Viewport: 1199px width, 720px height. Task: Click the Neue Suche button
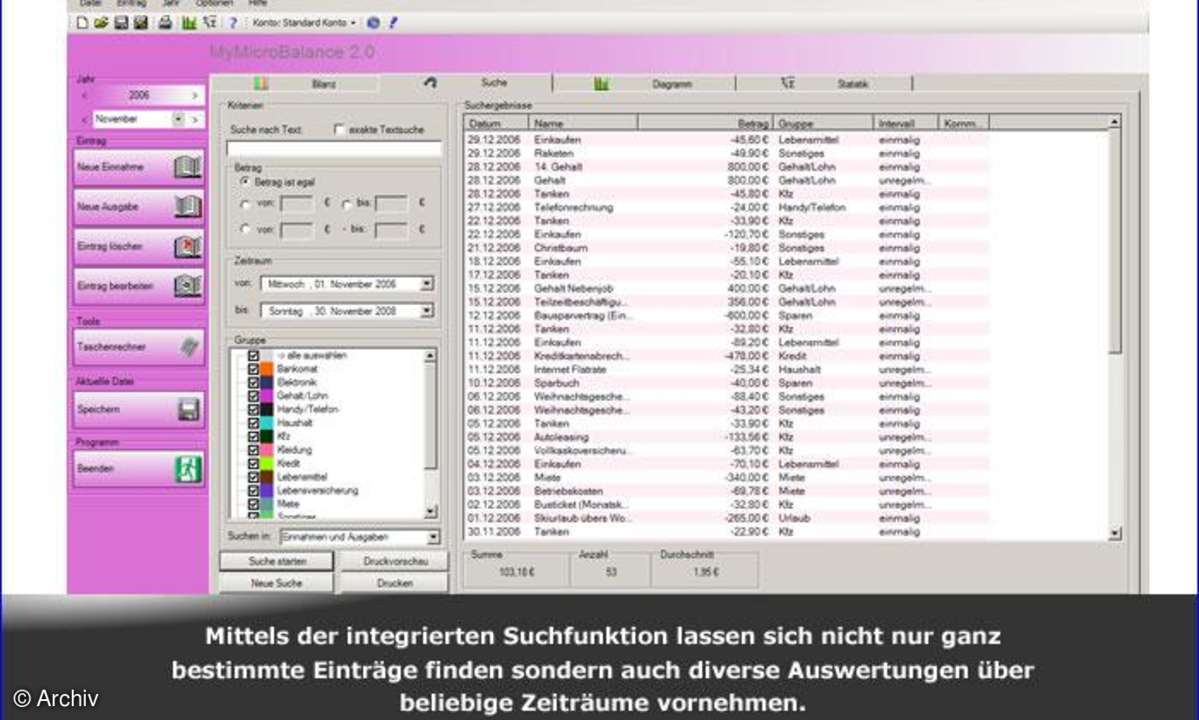(x=277, y=583)
